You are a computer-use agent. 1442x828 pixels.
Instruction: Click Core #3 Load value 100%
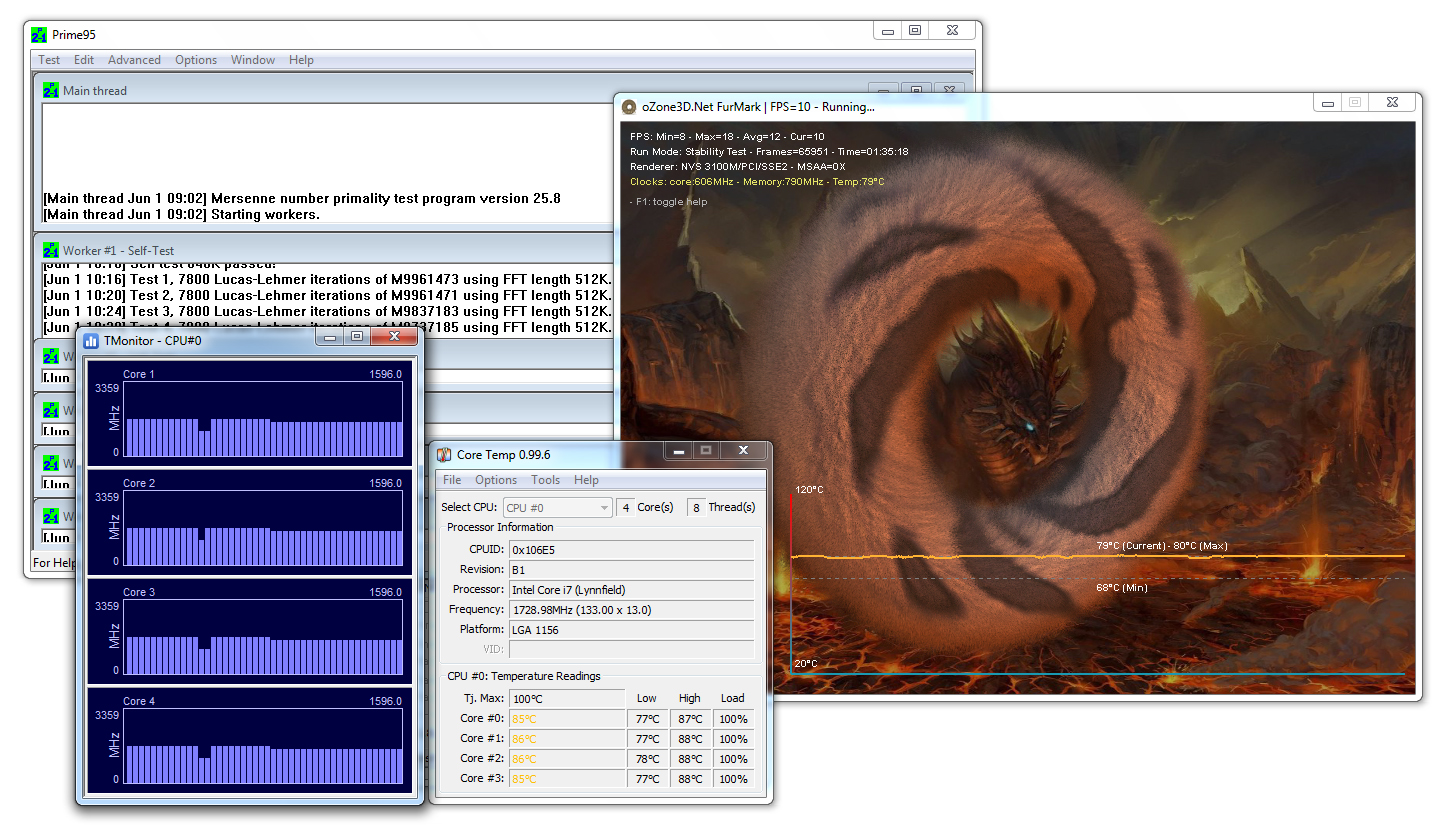pyautogui.click(x=733, y=778)
